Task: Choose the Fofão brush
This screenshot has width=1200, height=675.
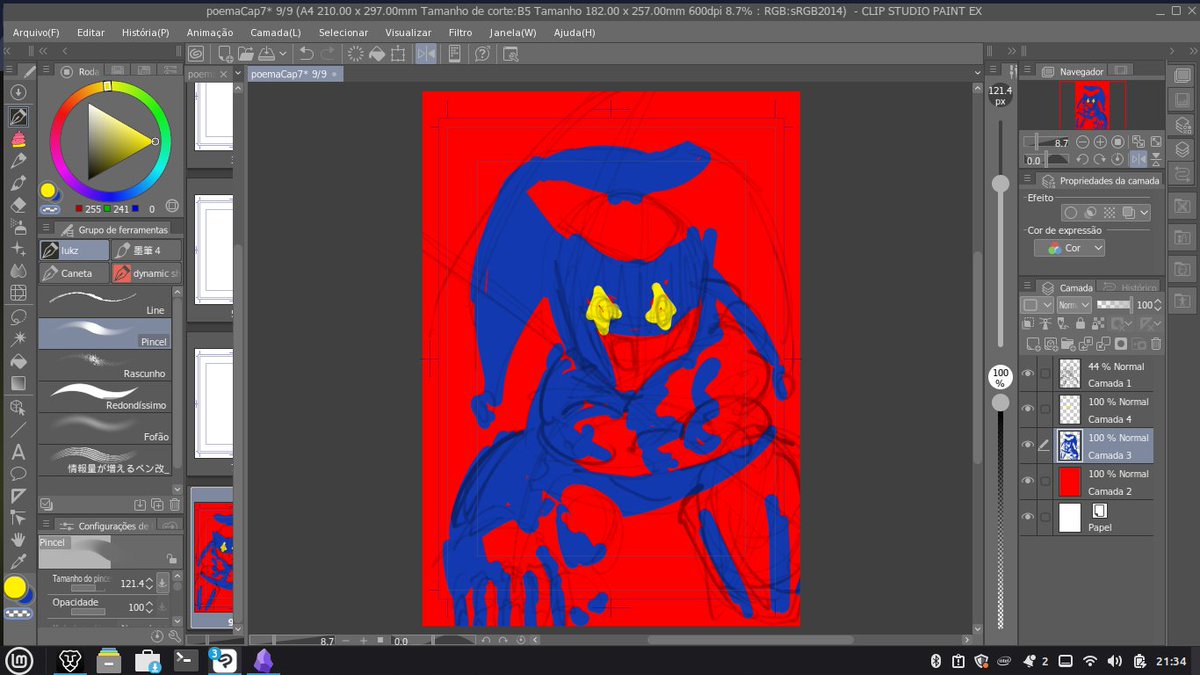Action: [x=105, y=428]
